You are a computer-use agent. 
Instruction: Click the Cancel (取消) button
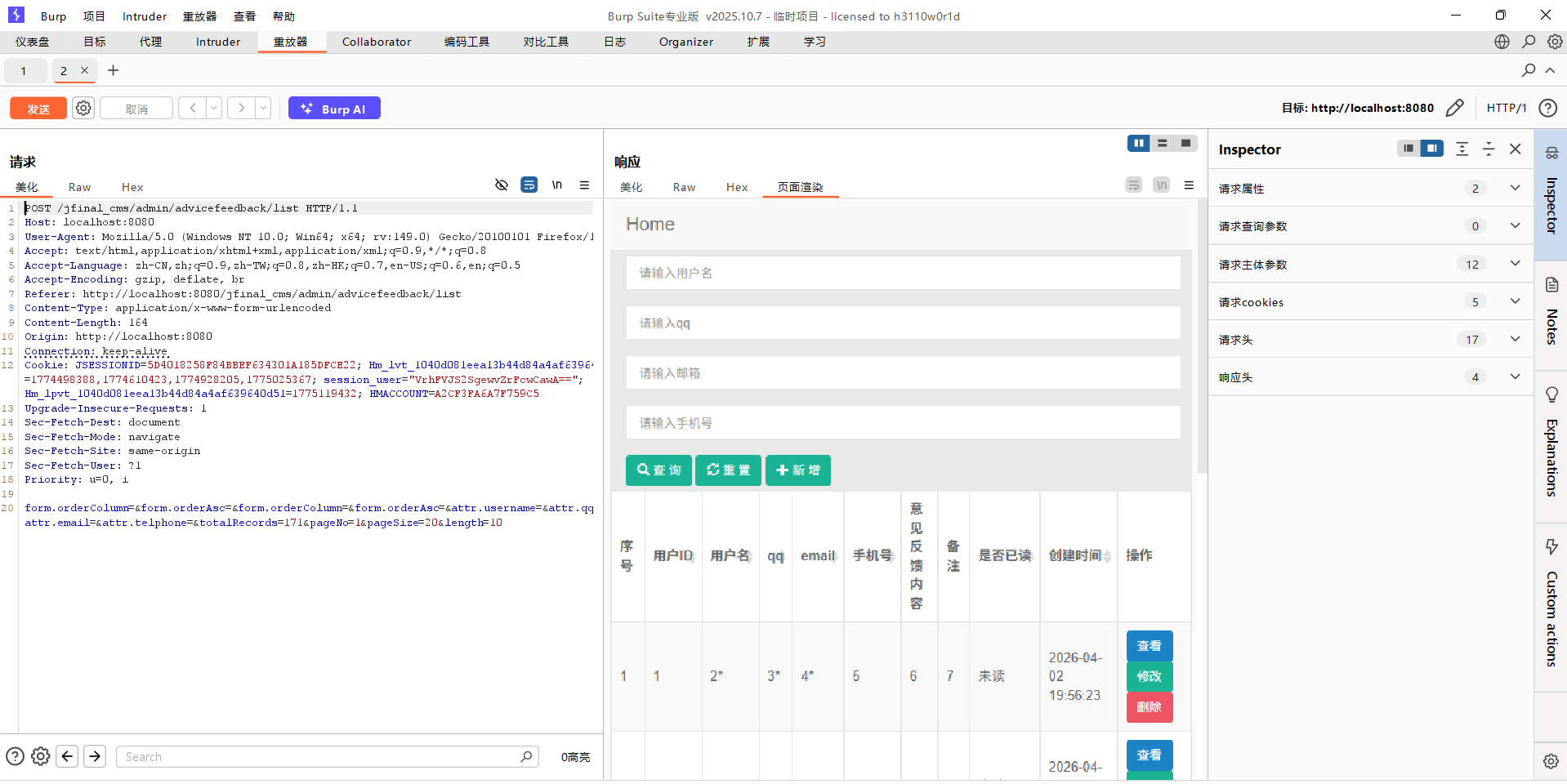click(x=136, y=109)
